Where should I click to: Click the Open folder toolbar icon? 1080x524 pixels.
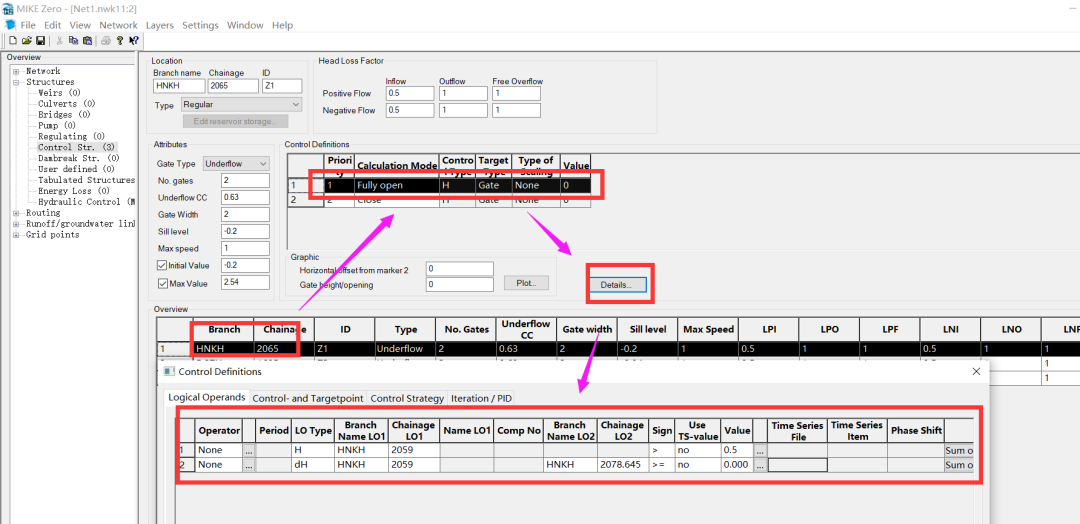pyautogui.click(x=26, y=41)
